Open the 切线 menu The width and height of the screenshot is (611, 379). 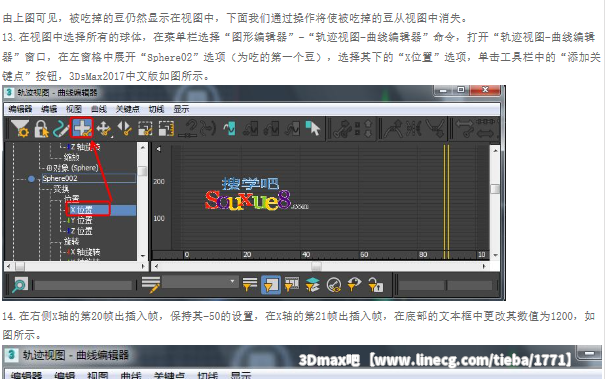tap(156, 109)
